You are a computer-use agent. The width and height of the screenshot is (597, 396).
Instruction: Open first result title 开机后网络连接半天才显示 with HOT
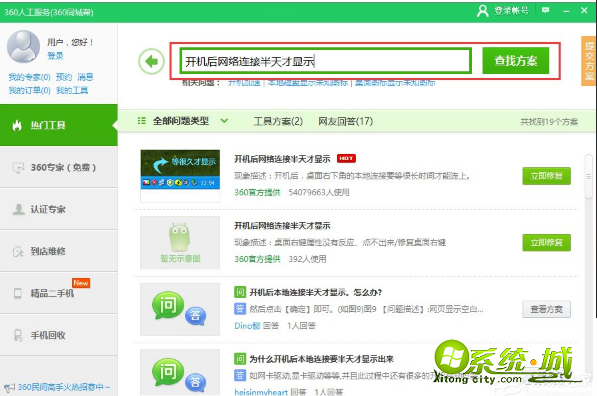tap(282, 159)
